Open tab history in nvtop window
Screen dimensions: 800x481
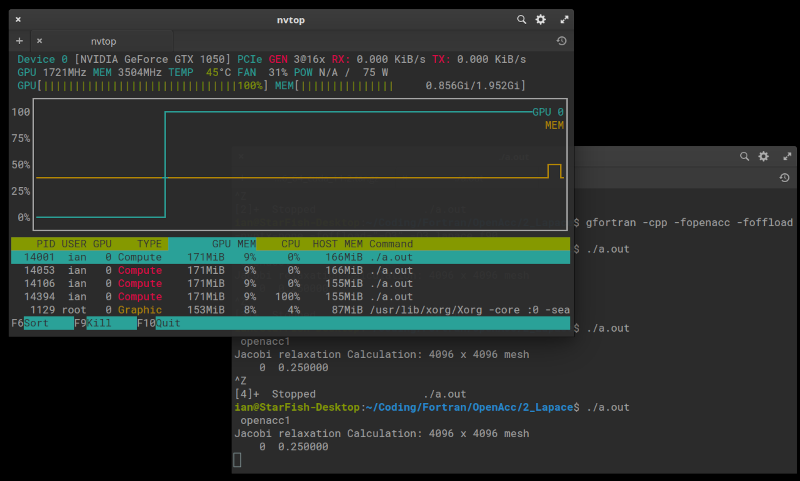[562, 41]
